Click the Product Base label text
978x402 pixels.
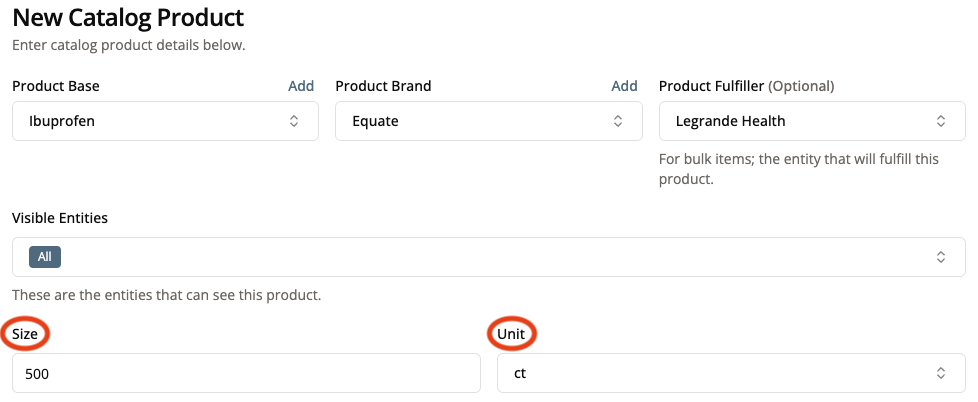tap(56, 86)
